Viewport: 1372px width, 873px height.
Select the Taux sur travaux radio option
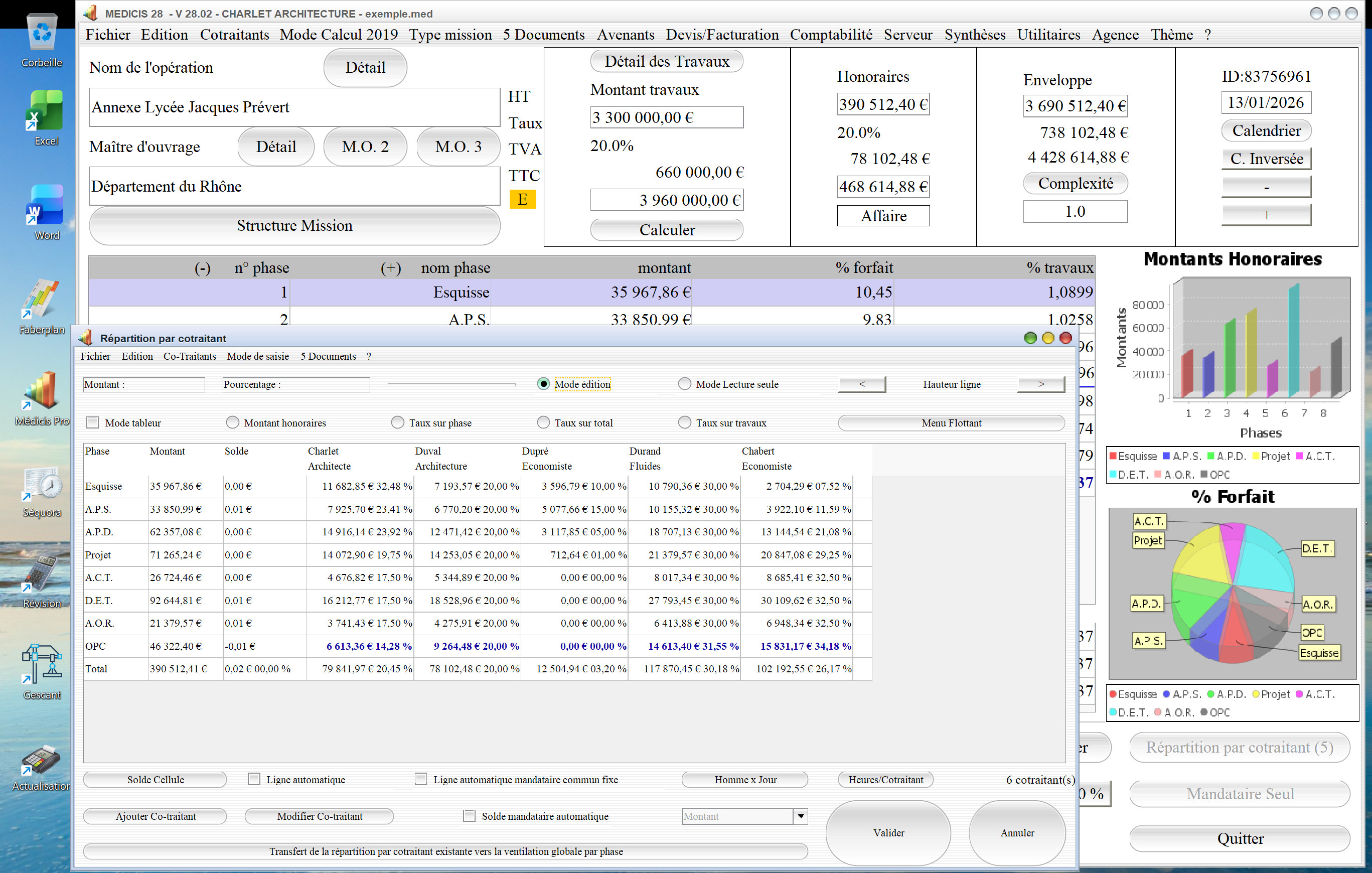(x=684, y=423)
